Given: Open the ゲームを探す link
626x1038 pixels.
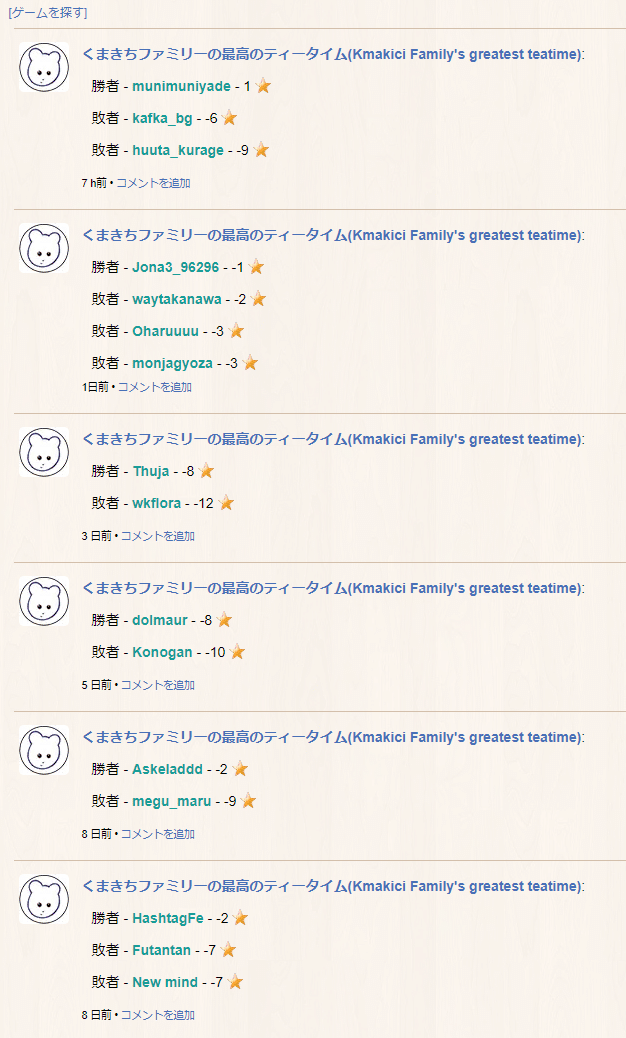Looking at the screenshot, I should 47,13.
